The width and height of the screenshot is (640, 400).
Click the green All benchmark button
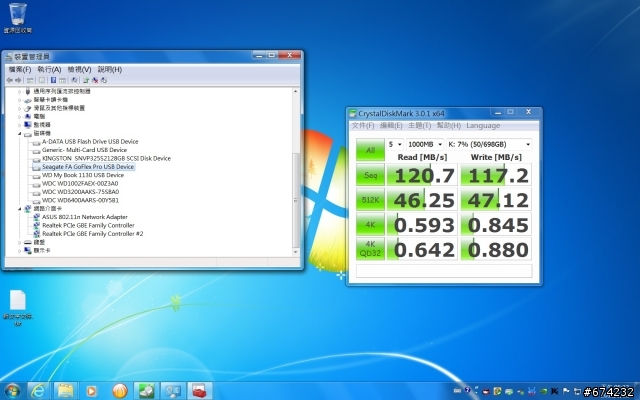pyautogui.click(x=370, y=150)
